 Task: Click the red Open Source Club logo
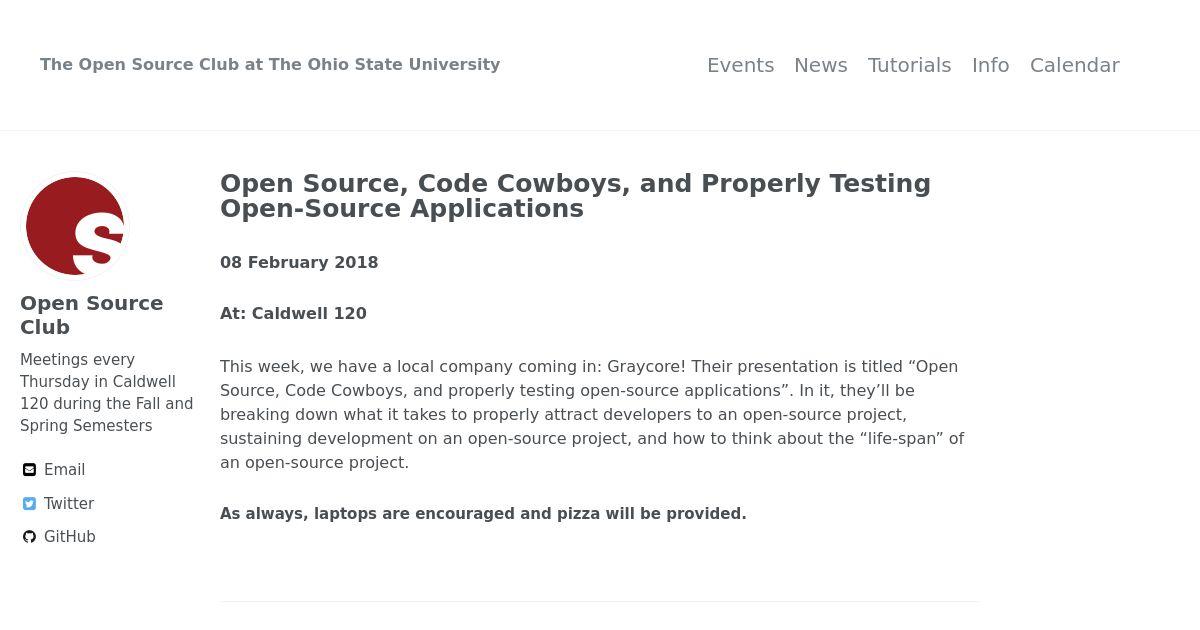(x=75, y=226)
